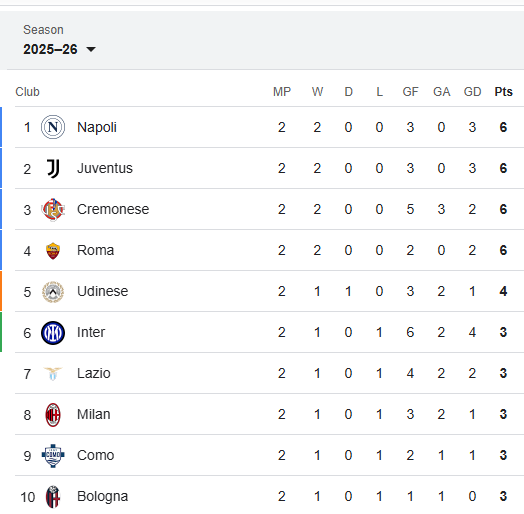Click the Lazio eagle crest
Viewport: 524px width, 514px height.
(x=53, y=374)
